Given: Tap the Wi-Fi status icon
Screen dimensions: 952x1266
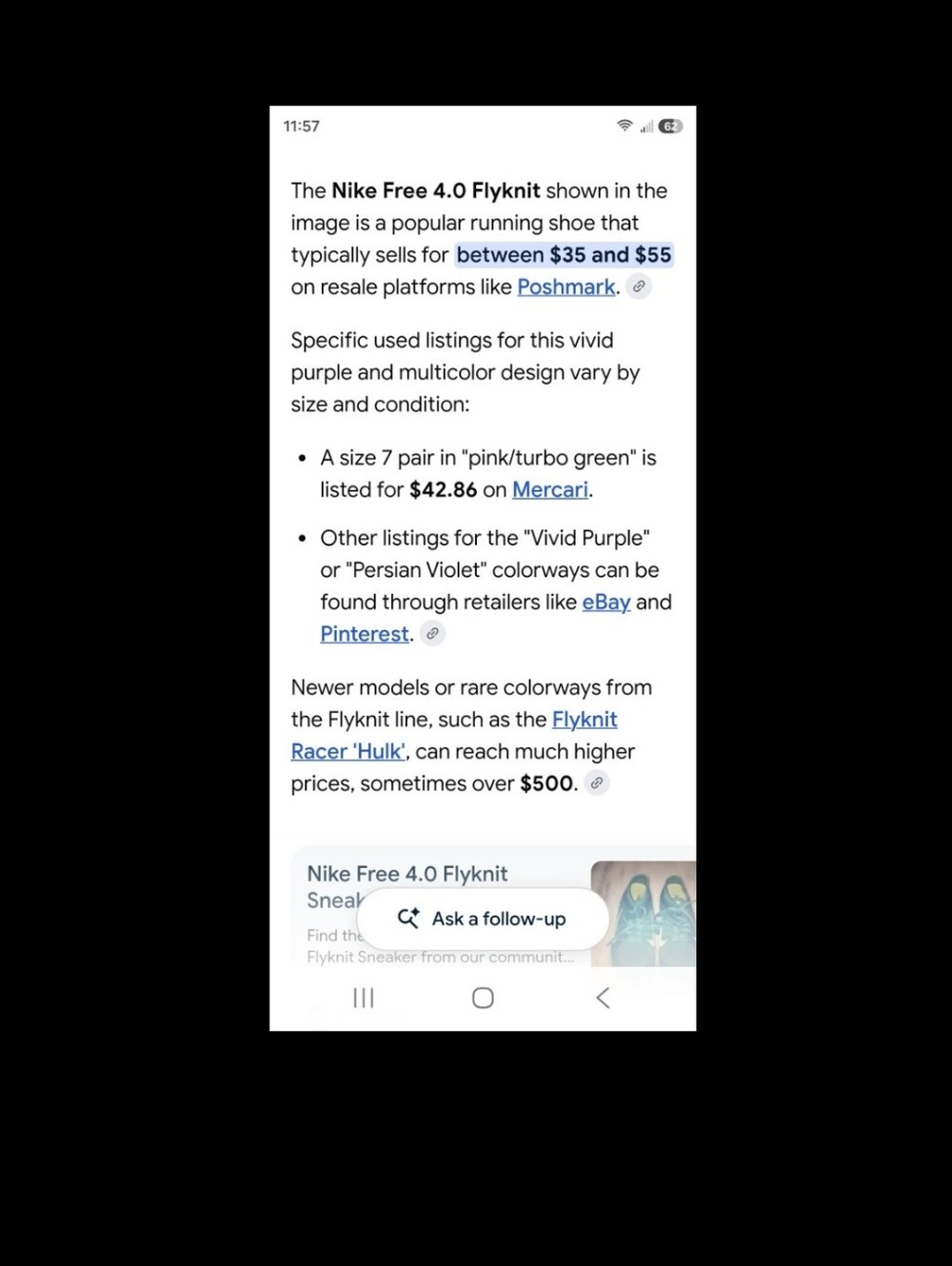Looking at the screenshot, I should click(x=625, y=126).
